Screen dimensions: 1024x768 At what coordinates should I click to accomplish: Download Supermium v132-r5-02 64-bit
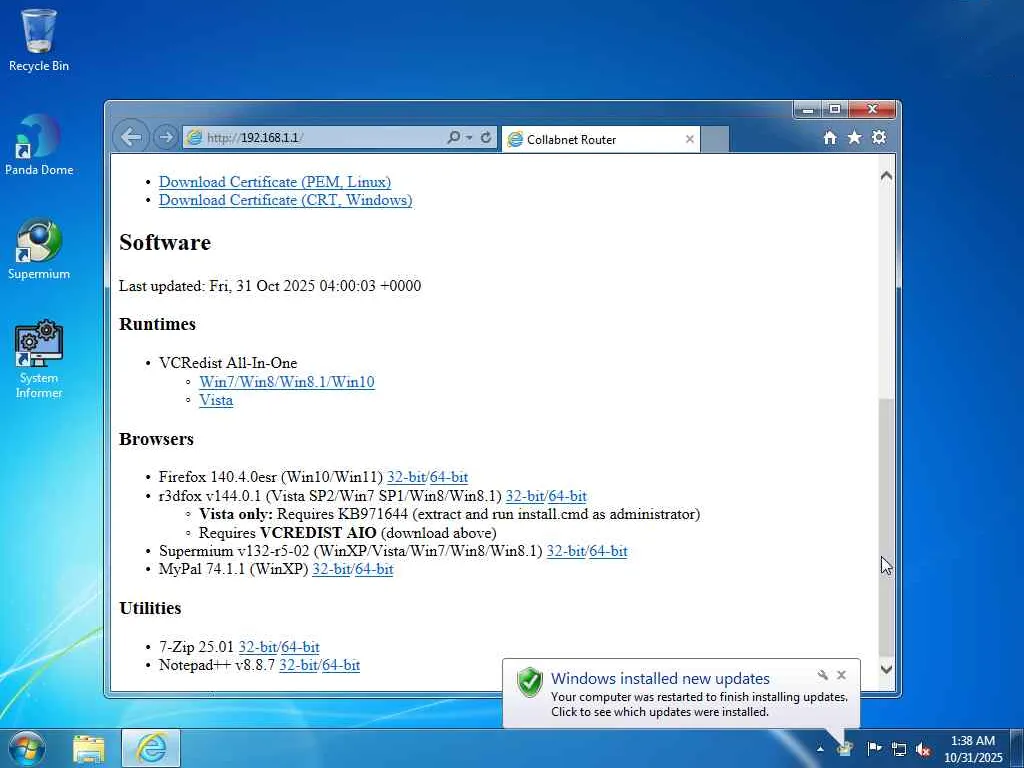point(609,551)
